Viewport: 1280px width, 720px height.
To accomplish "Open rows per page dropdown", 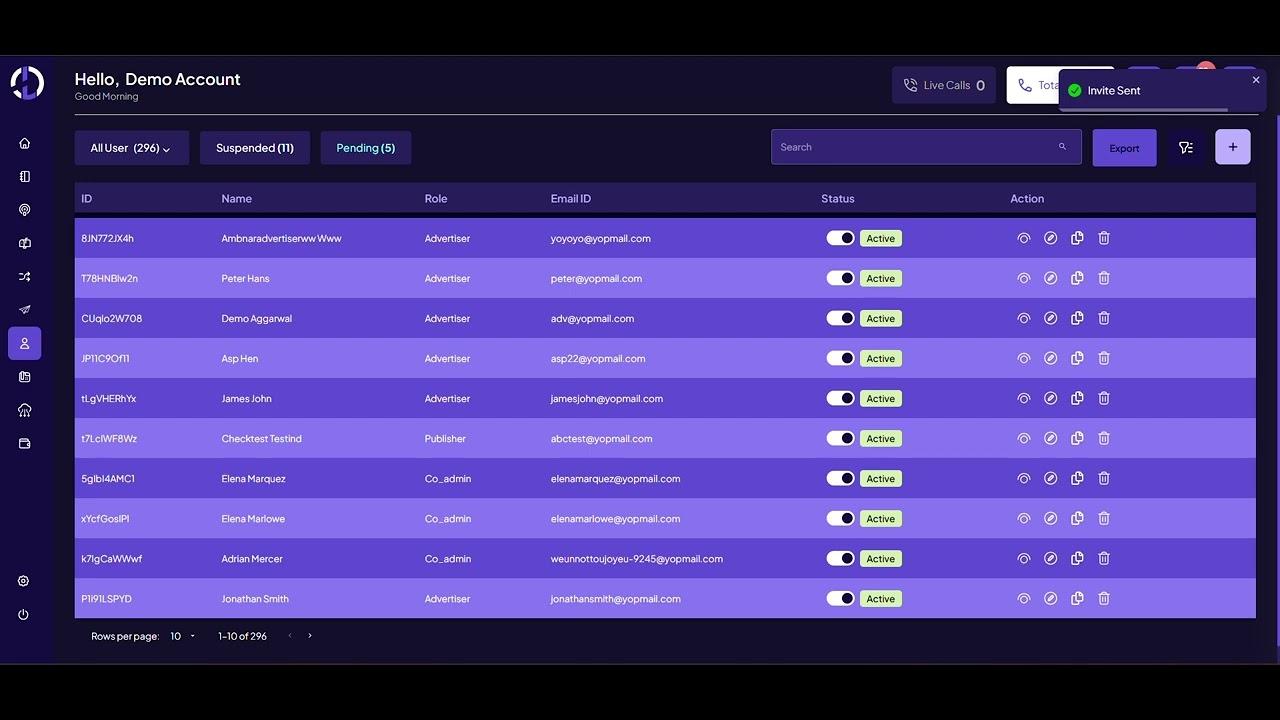I will [x=182, y=636].
